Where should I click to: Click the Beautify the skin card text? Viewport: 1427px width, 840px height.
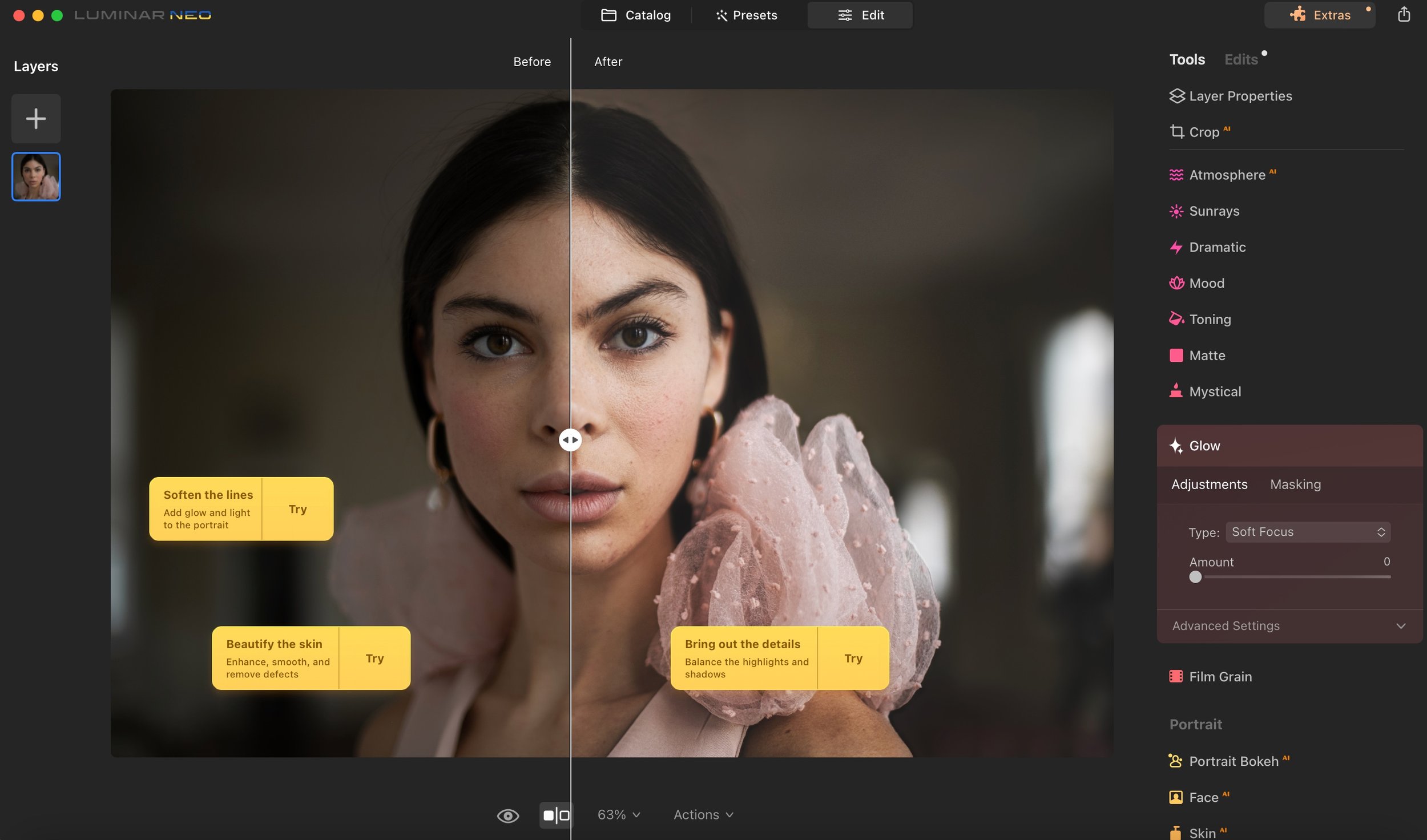click(277, 659)
